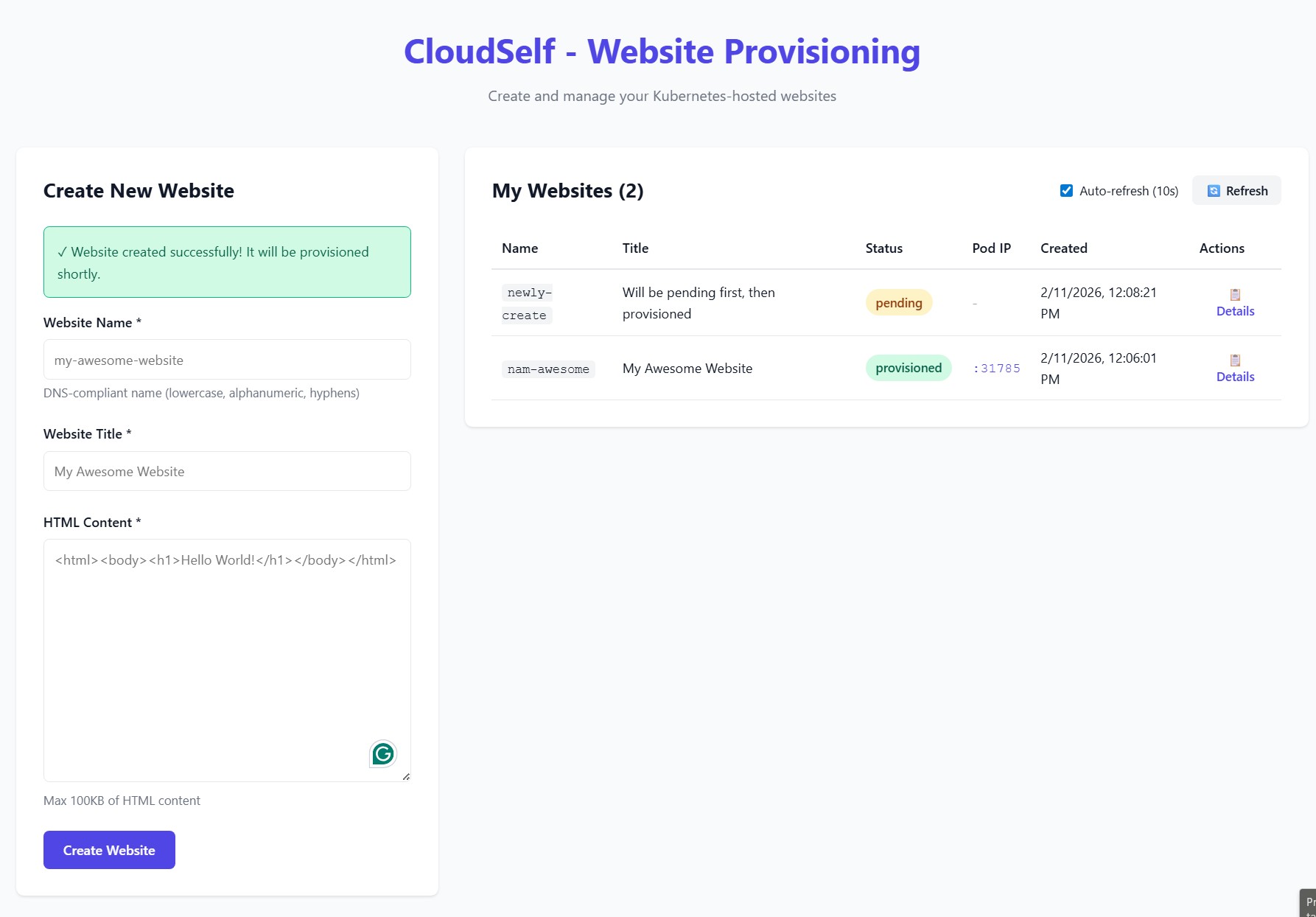Viewport: 1316px width, 917px height.
Task: Click the refresh arrows icon
Action: (x=1214, y=191)
